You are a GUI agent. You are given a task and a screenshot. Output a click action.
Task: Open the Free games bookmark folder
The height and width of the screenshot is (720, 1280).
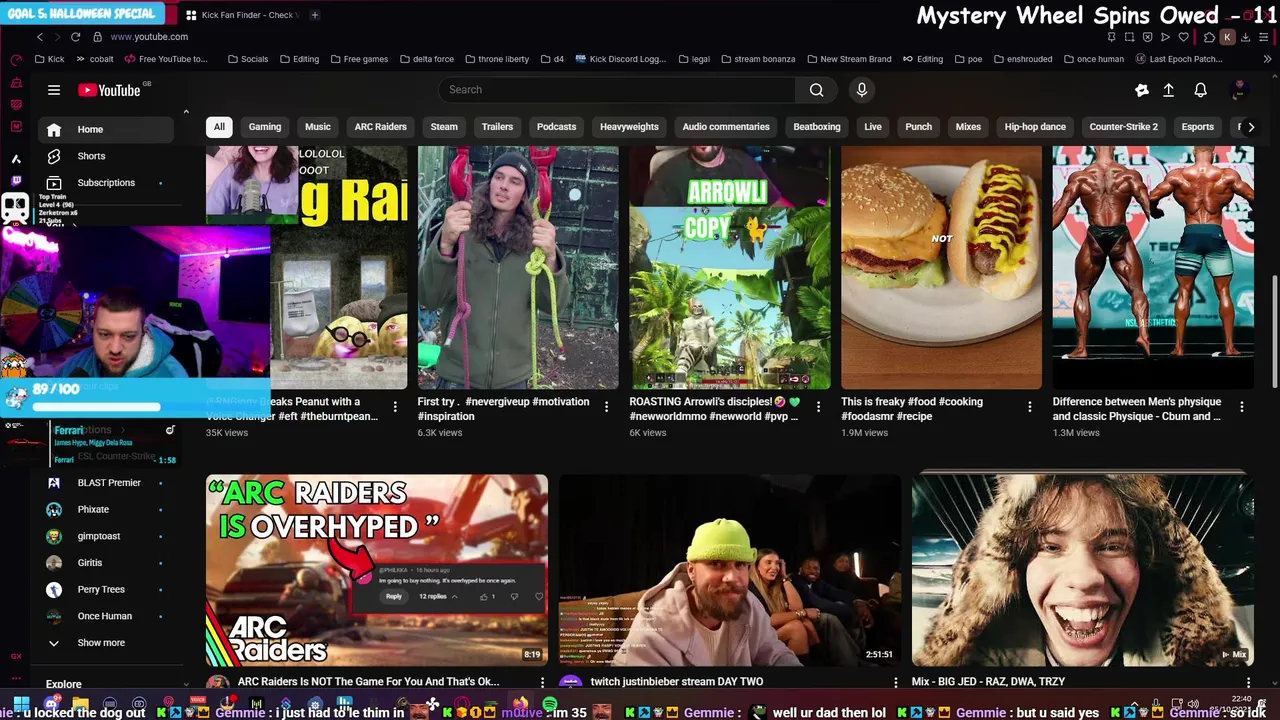click(x=359, y=59)
